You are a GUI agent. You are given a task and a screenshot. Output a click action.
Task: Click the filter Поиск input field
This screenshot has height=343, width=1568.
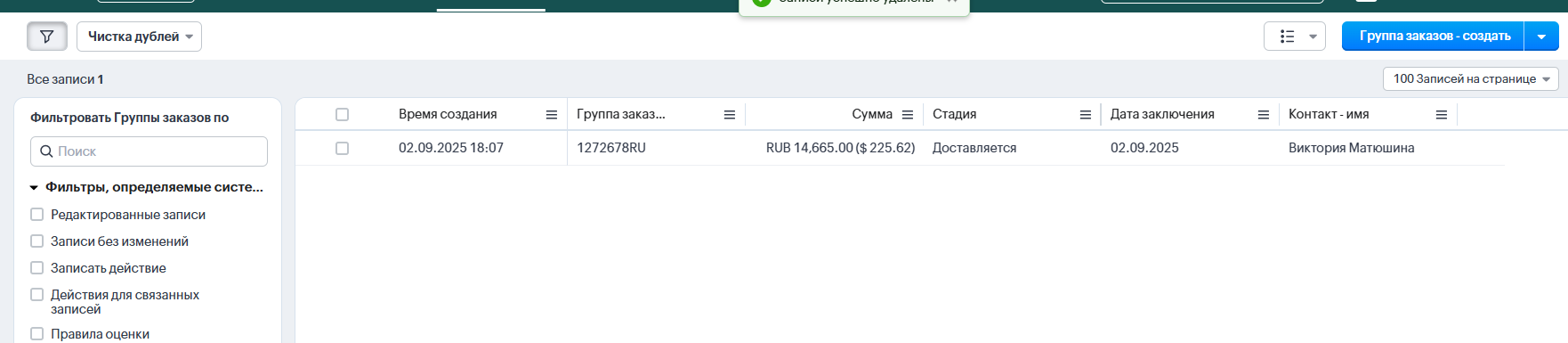tap(149, 151)
